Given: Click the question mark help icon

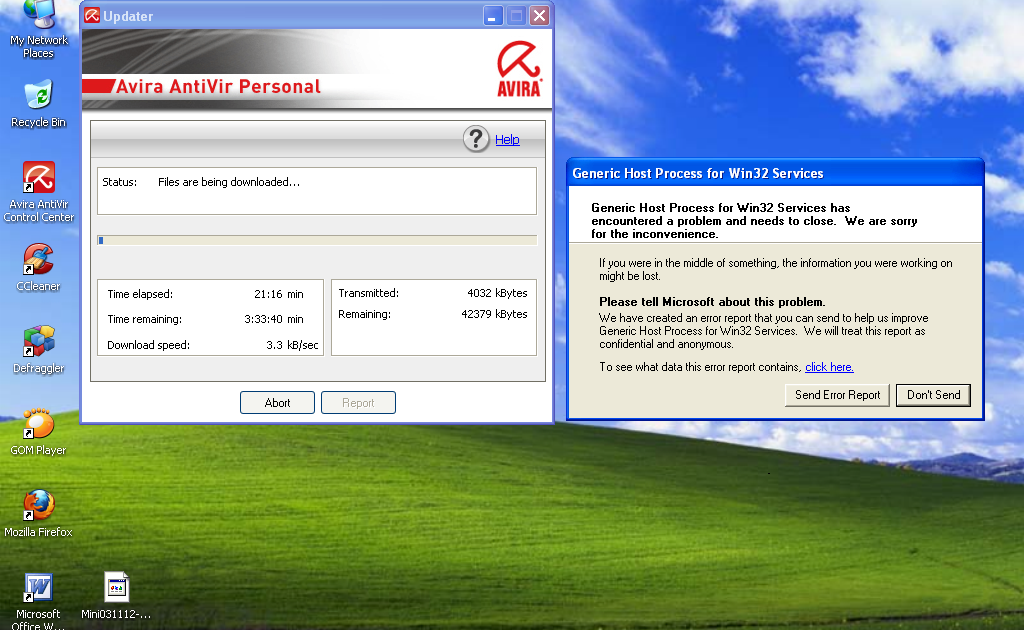Looking at the screenshot, I should click(476, 139).
